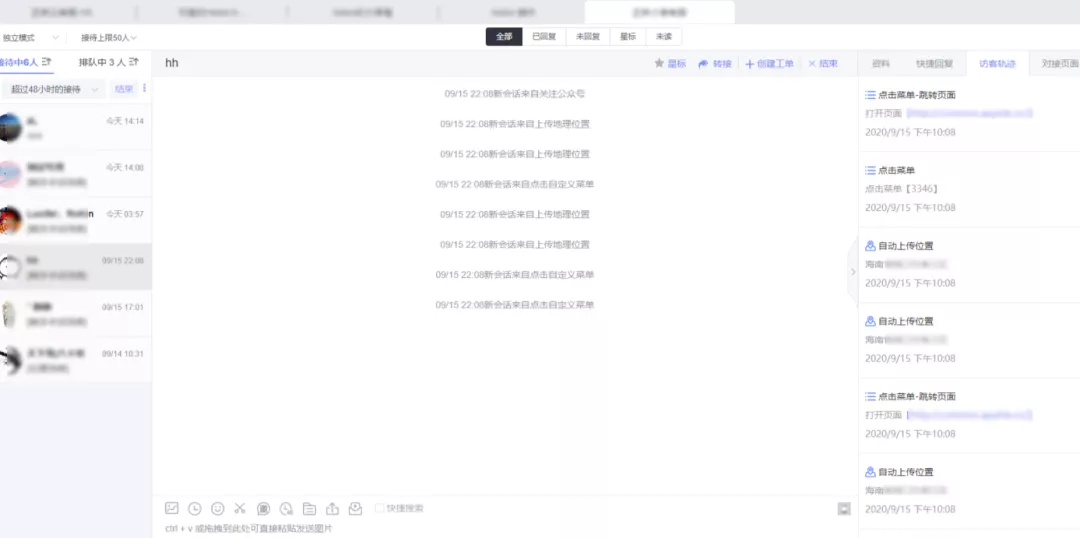1080x538 pixels.
Task: Click 结束 in the chat header
Action: coord(829,63)
